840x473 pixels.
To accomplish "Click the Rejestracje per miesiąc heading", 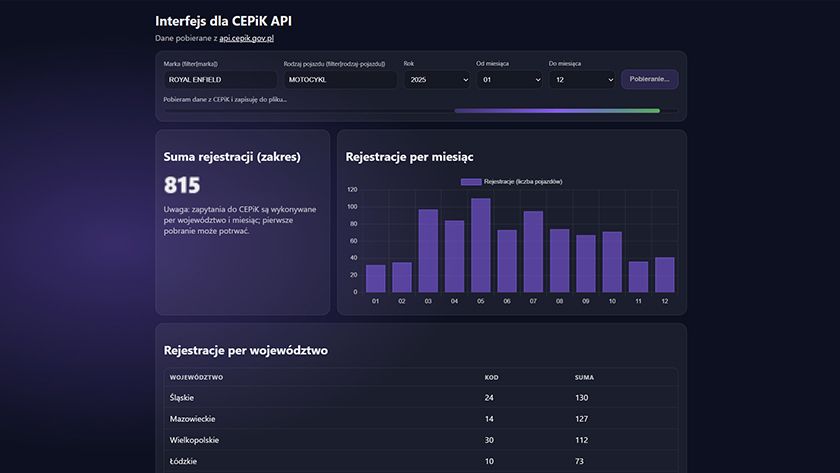I will click(409, 157).
